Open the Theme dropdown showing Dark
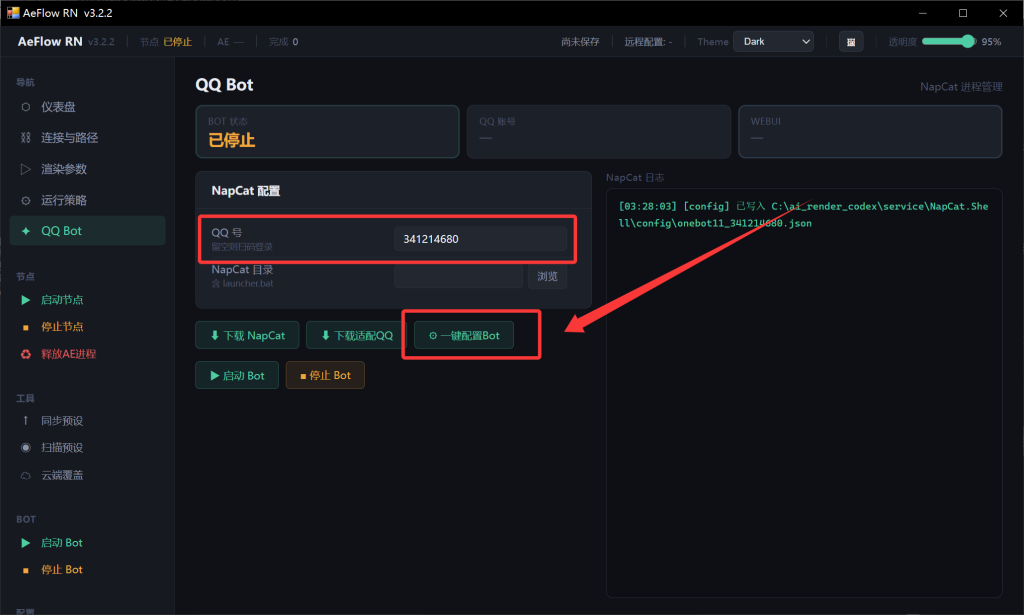Screen dimensions: 1024x615 point(773,42)
